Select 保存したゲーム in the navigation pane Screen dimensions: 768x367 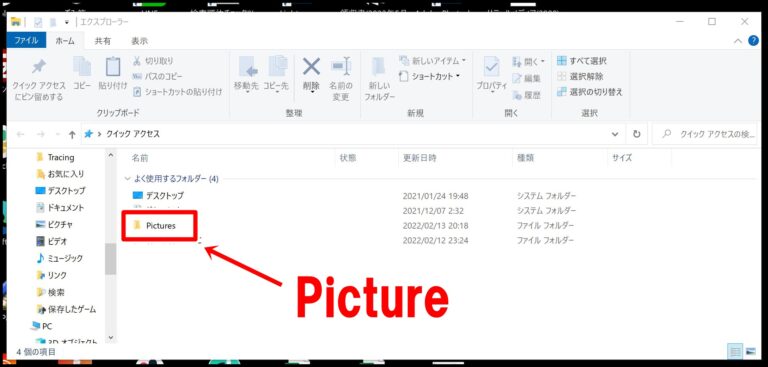[66, 310]
